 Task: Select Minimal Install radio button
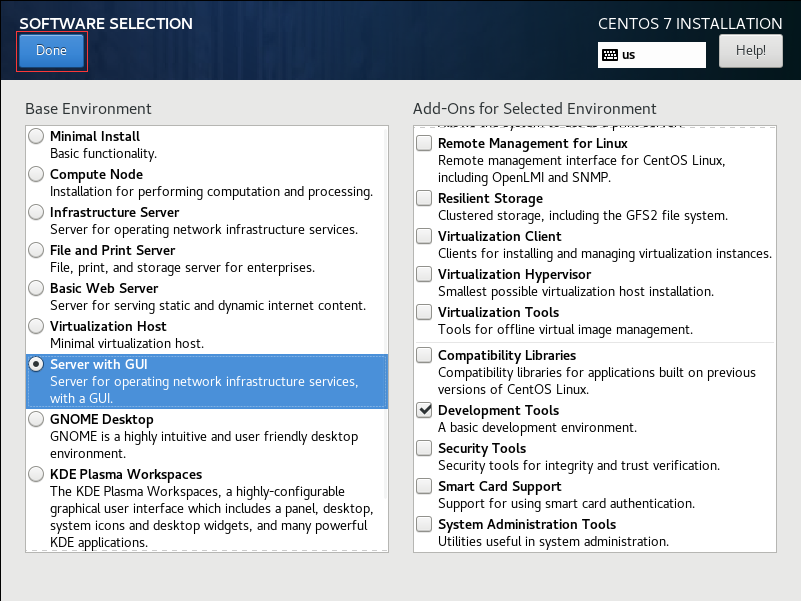pyautogui.click(x=36, y=136)
